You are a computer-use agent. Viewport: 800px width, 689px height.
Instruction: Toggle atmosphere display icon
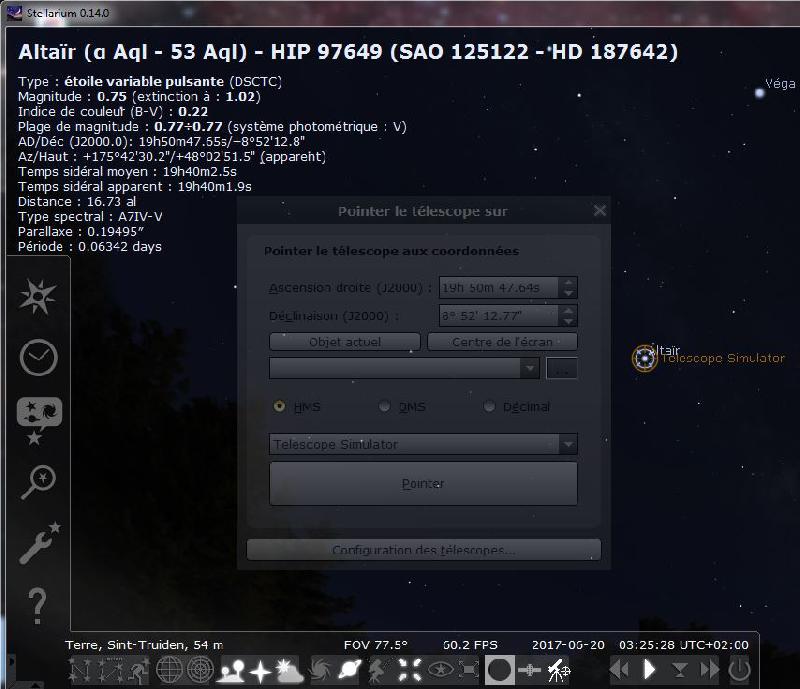click(x=289, y=670)
